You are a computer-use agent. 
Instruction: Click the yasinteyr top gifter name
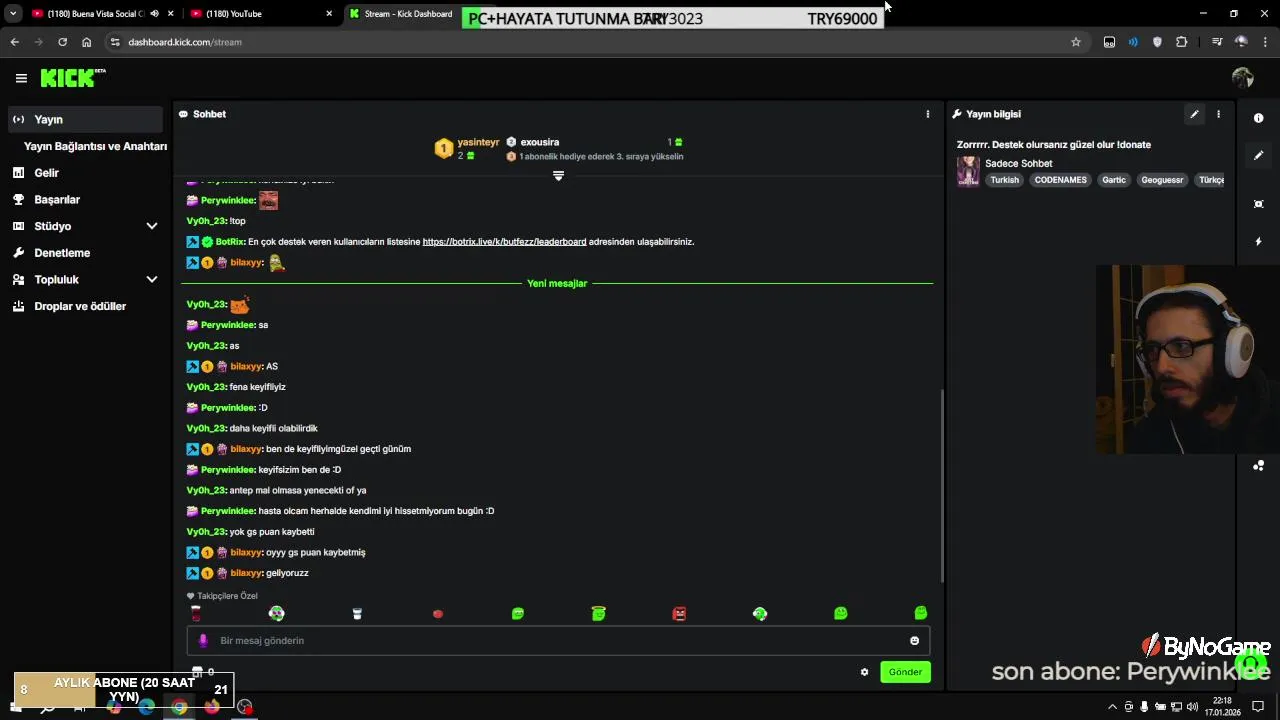pos(478,142)
